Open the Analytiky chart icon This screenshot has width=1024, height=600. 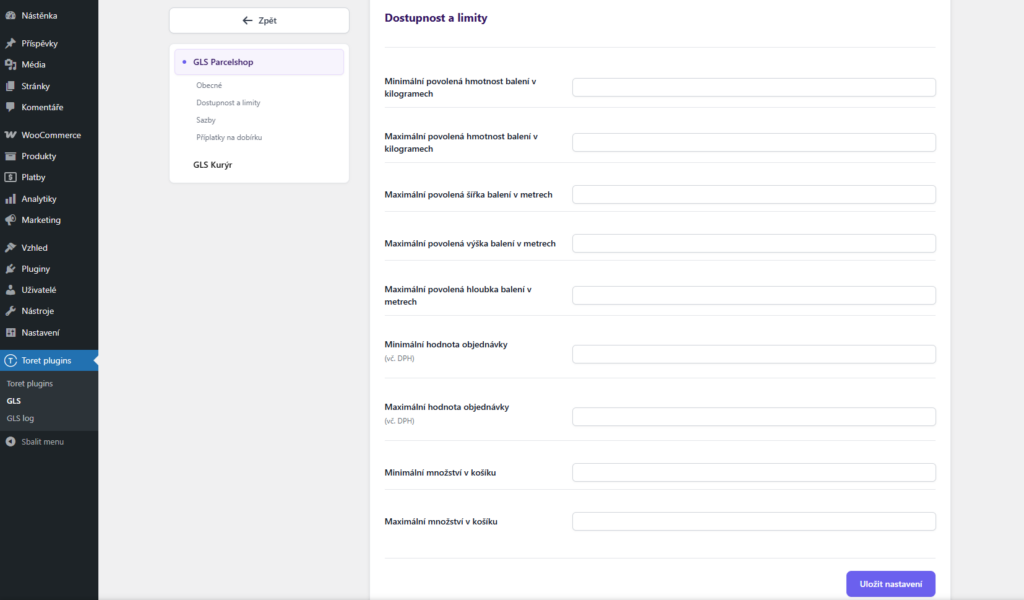coord(11,199)
